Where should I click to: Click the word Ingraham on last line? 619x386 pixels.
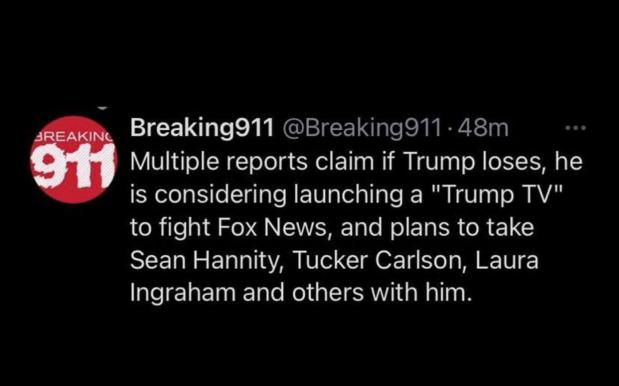pyautogui.click(x=183, y=293)
